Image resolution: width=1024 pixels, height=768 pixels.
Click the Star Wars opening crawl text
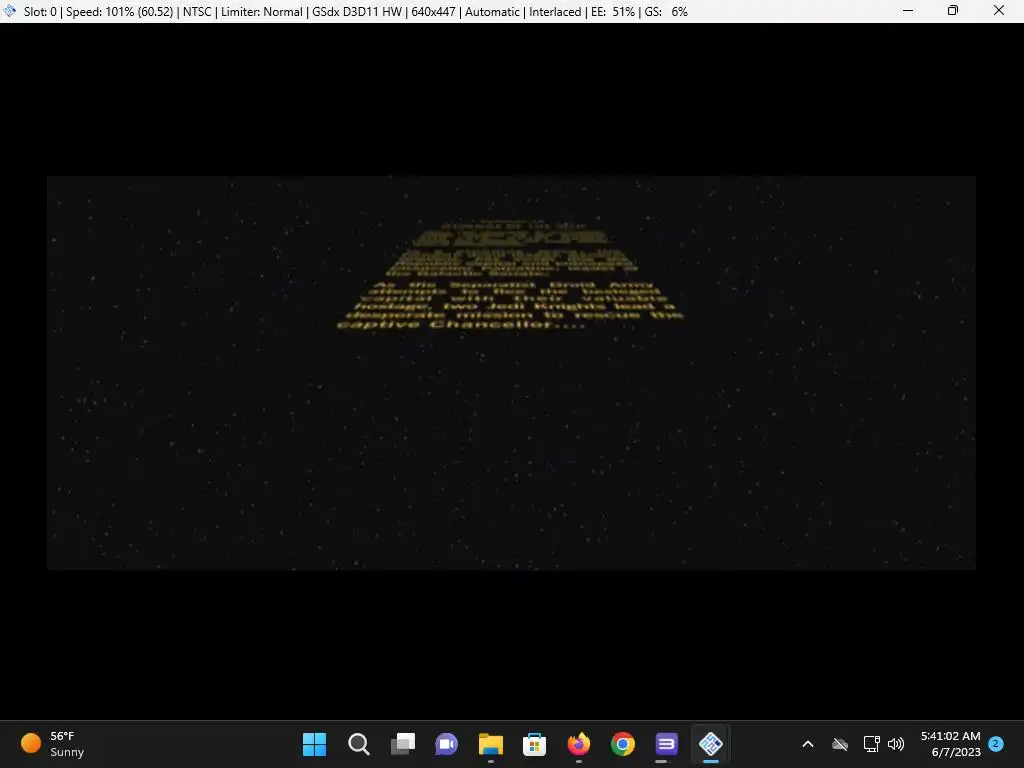point(510,275)
